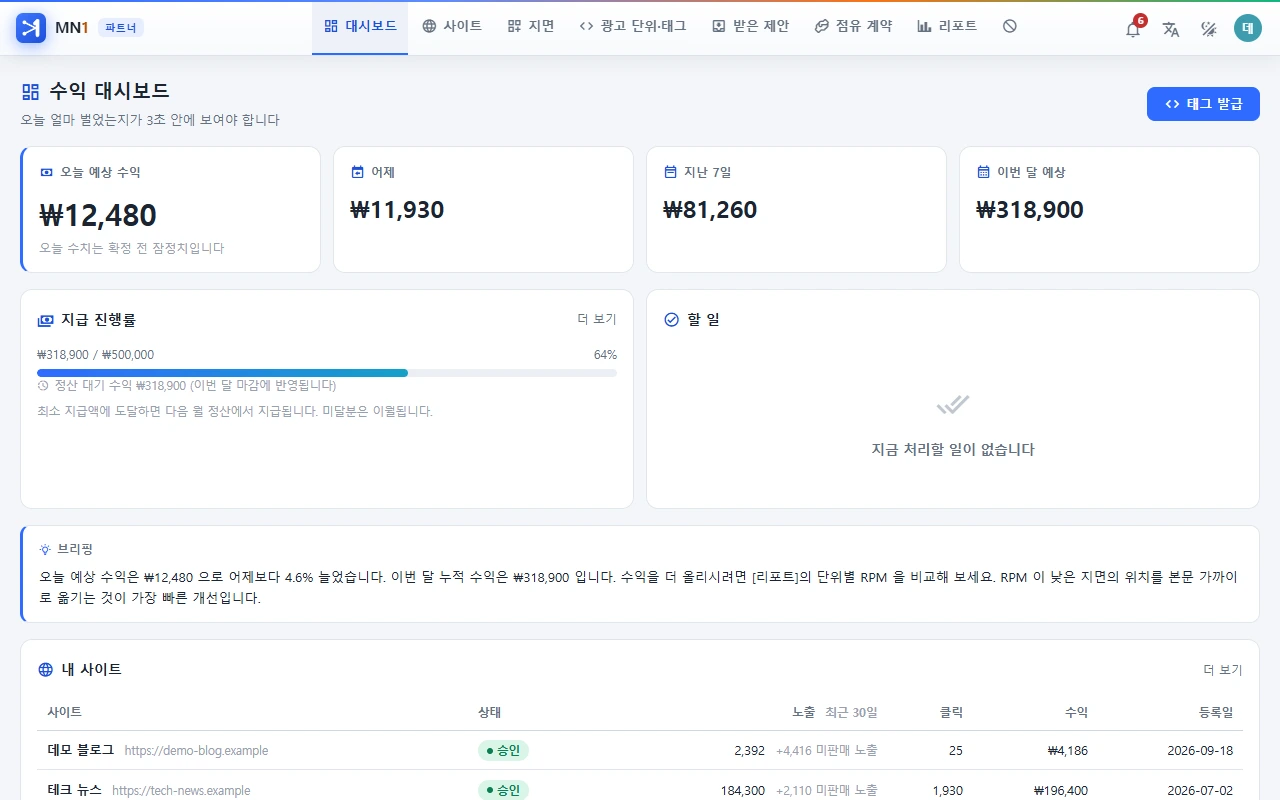
Task: Click the double-check icon in 할 일
Action: 953,405
